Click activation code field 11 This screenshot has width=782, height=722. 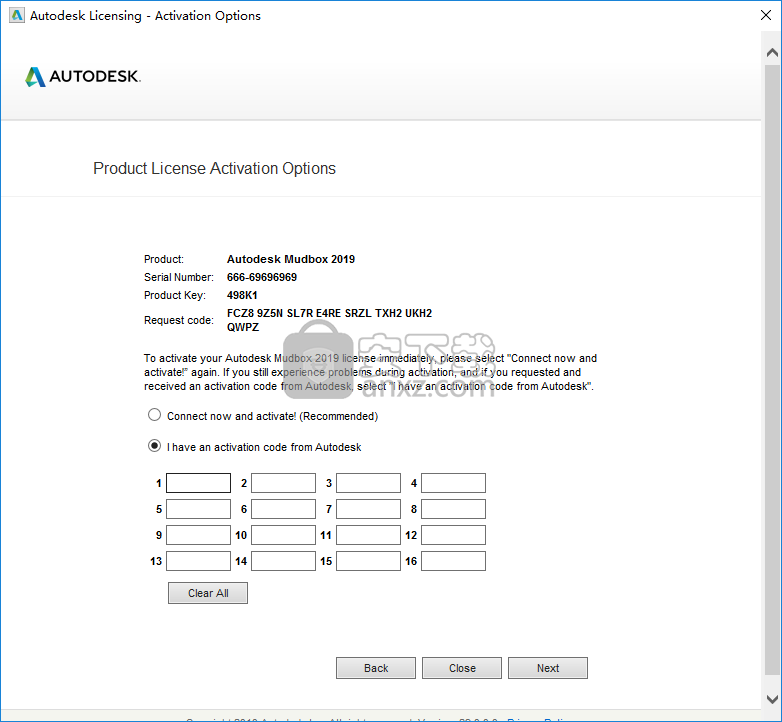(368, 535)
